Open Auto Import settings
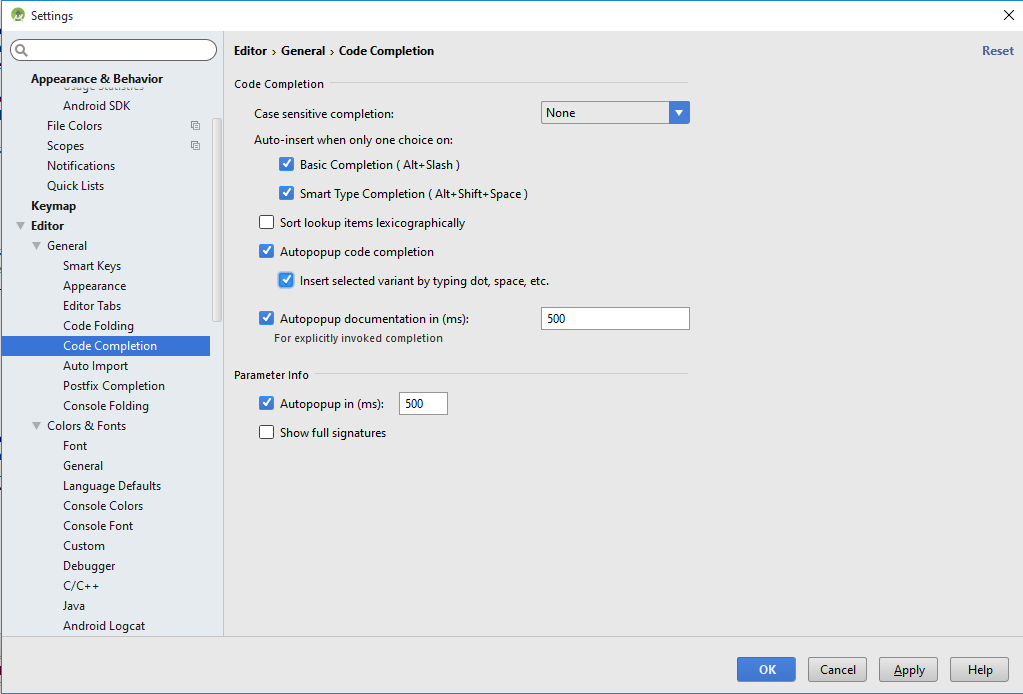Image resolution: width=1023 pixels, height=694 pixels. pos(95,366)
